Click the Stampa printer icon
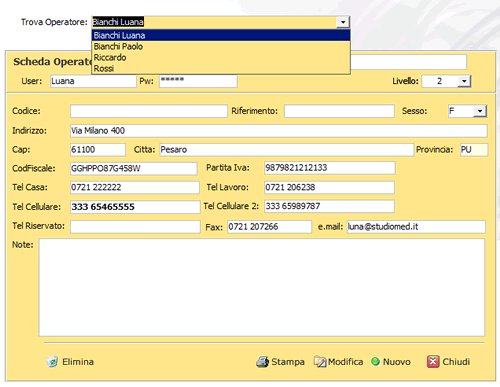The image size is (500, 387). (263, 362)
